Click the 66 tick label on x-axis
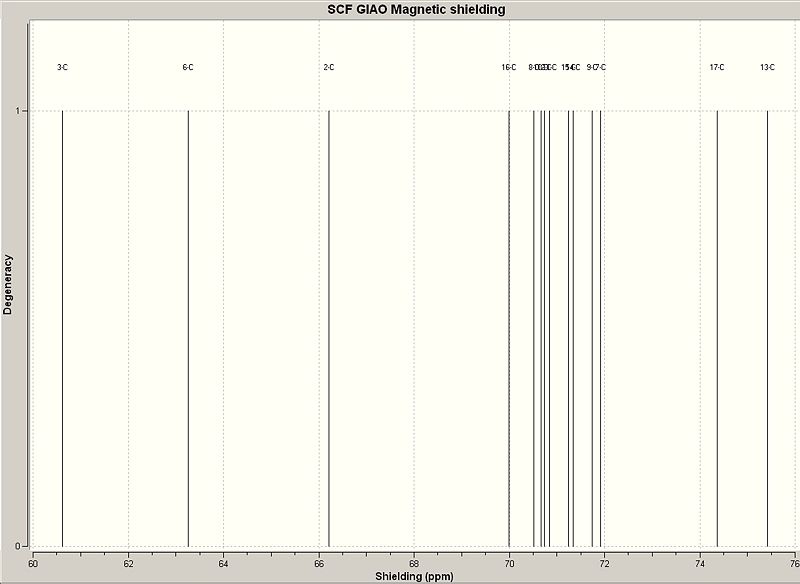Screen dimensions: 800x584 (319, 564)
